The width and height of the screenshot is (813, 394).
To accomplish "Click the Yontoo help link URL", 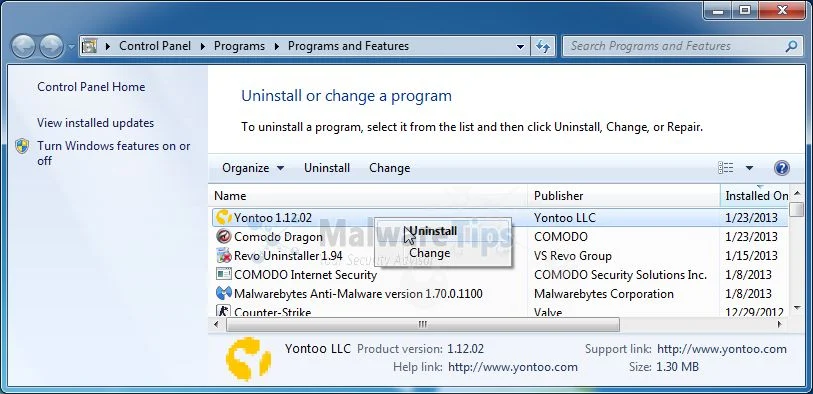I will pos(513,368).
